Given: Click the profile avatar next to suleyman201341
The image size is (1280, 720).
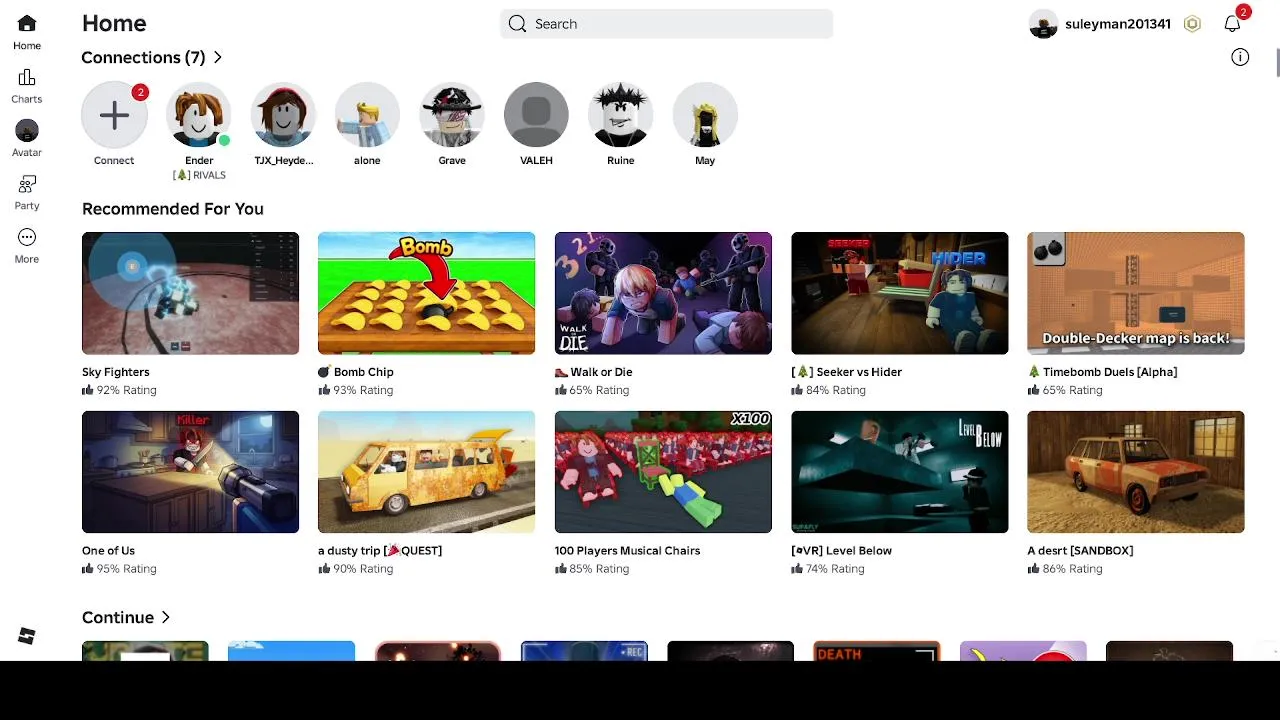Looking at the screenshot, I should pos(1043,24).
